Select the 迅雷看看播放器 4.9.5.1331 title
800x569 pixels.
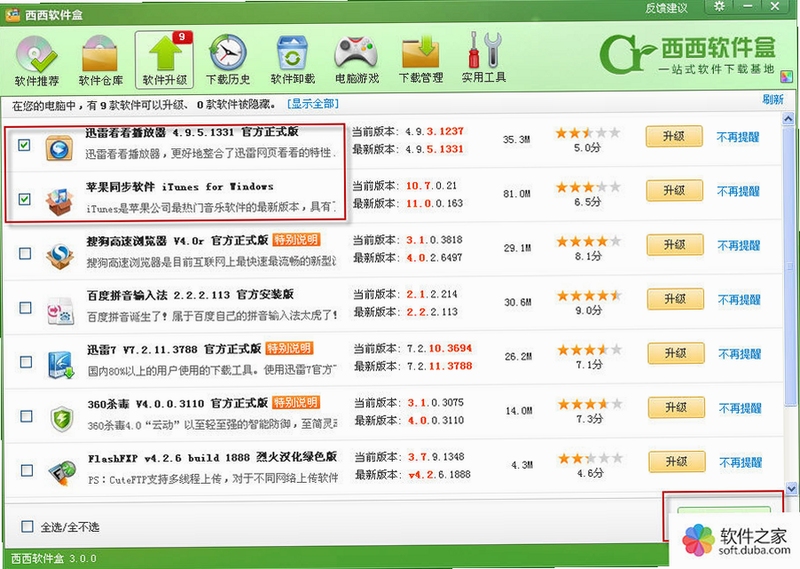(x=192, y=132)
